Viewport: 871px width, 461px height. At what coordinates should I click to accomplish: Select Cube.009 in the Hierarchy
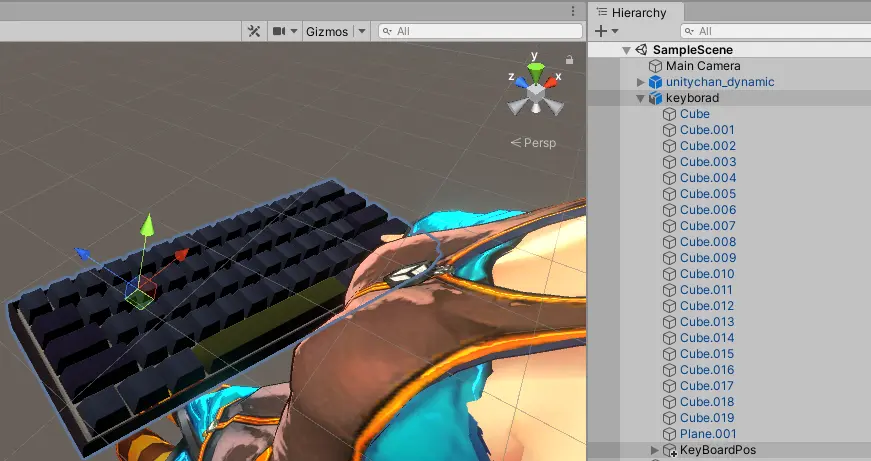pos(708,258)
